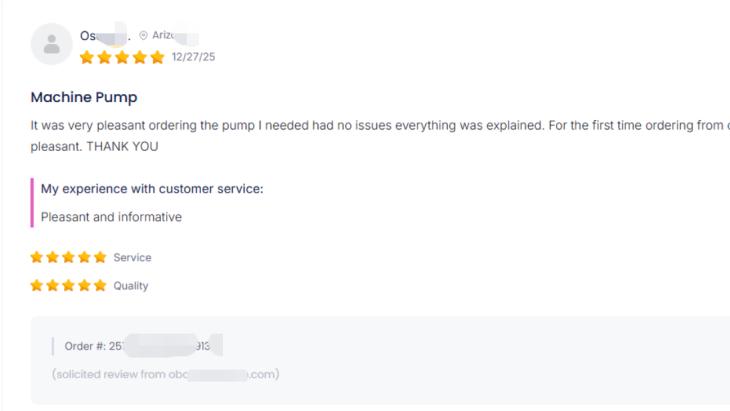Click the "Pleasant and informative" response text
730x411 pixels.
pos(111,216)
